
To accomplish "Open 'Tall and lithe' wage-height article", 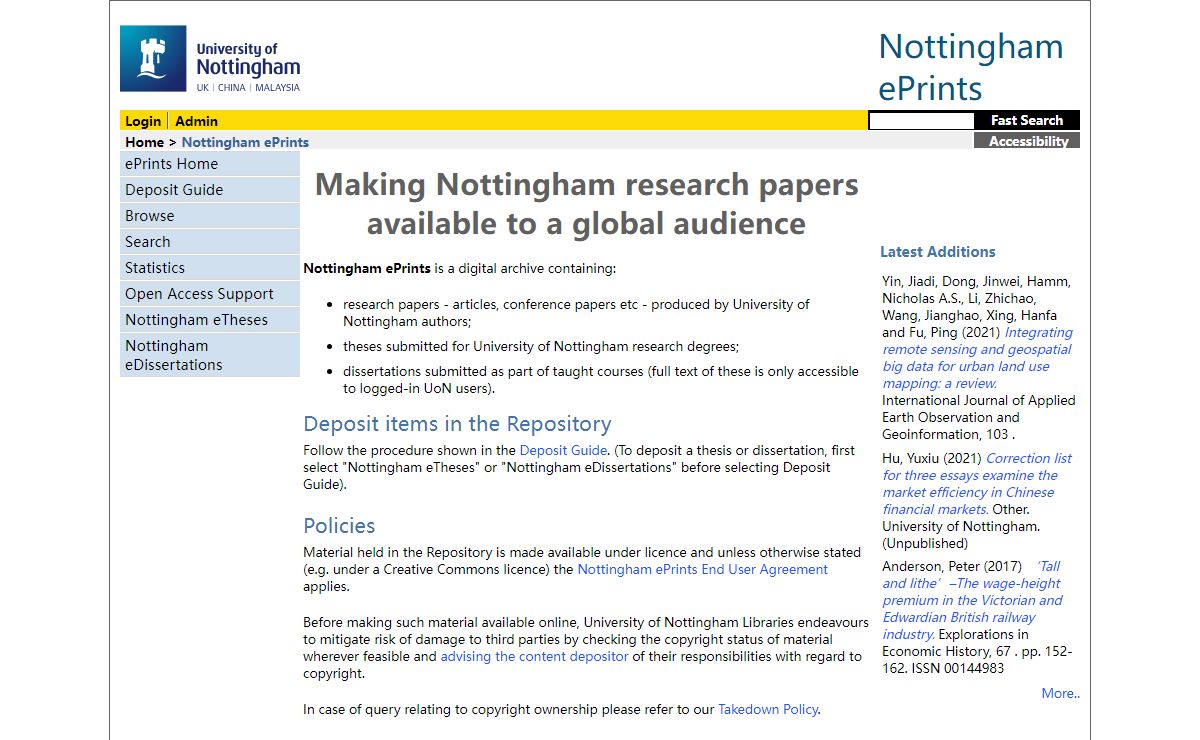I will (x=972, y=600).
